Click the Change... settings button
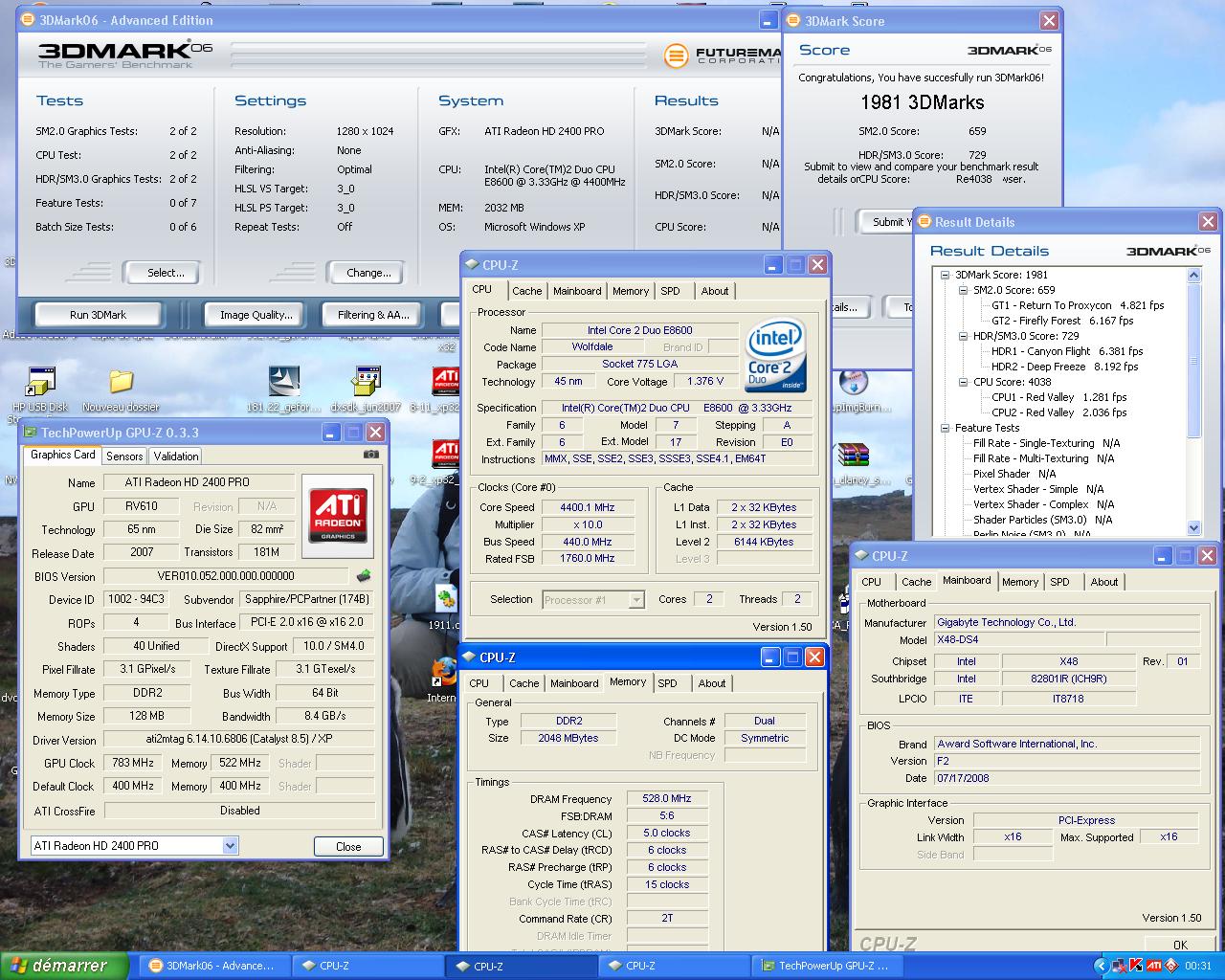Image resolution: width=1225 pixels, height=980 pixels. [x=368, y=273]
